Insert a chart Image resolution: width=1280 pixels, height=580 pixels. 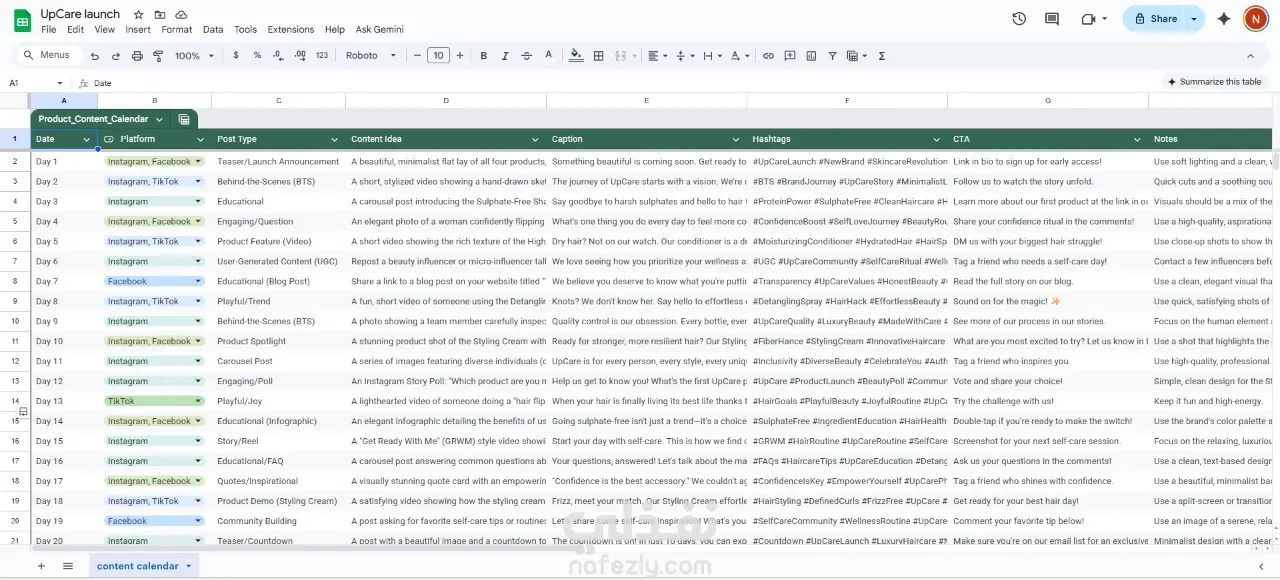click(811, 56)
